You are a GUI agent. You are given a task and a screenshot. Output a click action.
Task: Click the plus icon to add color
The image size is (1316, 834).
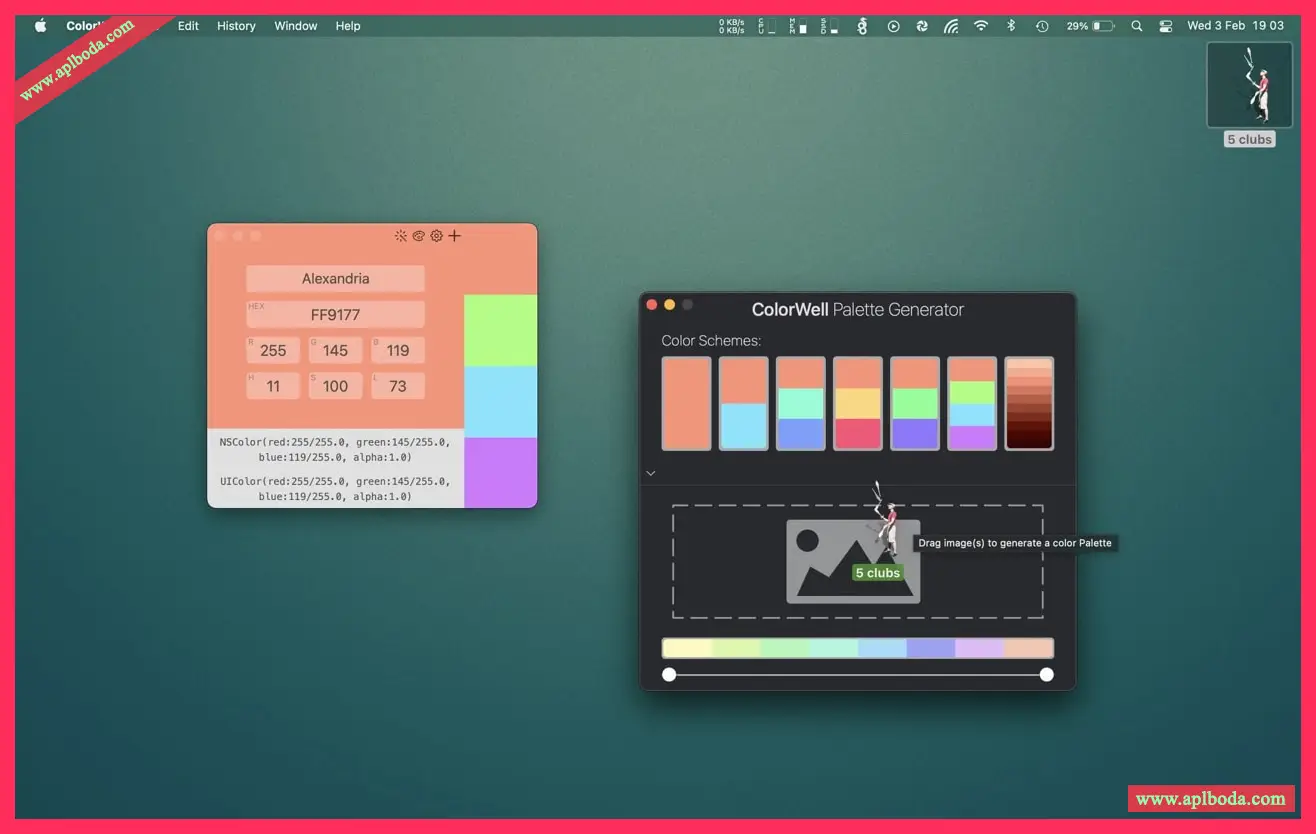(x=455, y=236)
